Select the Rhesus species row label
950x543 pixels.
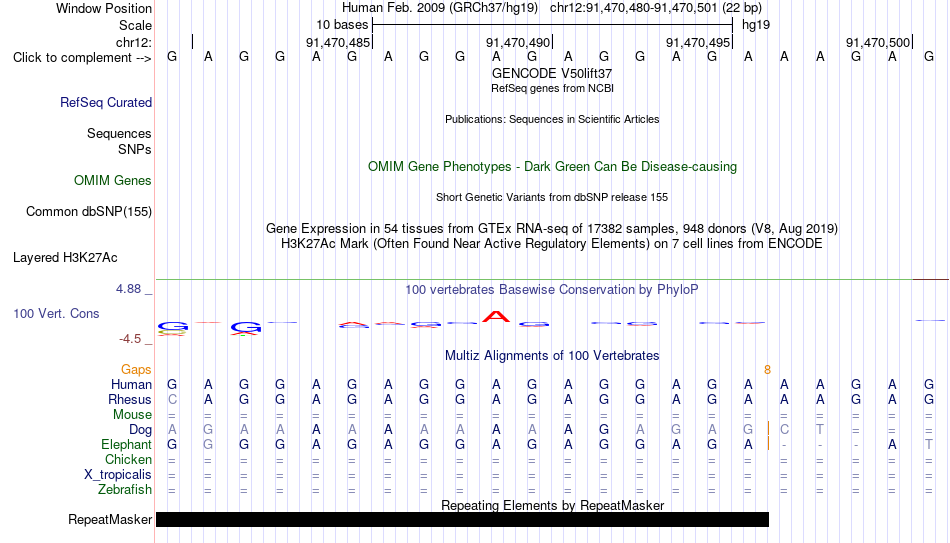coord(130,400)
